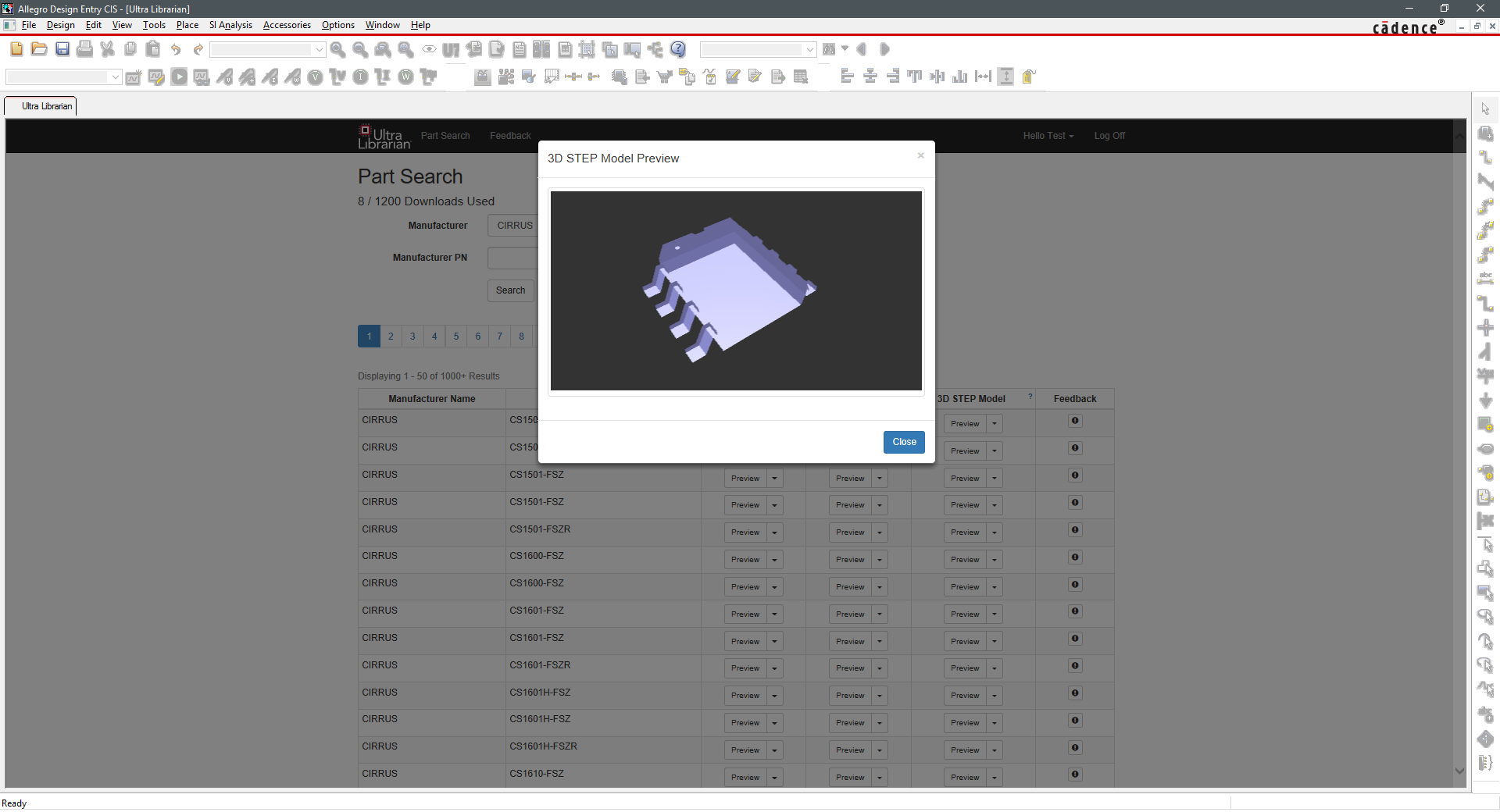Viewport: 1500px width, 812px height.
Task: Expand the second Preview dropdown arrow in CS1601-FSZR row
Action: point(880,668)
